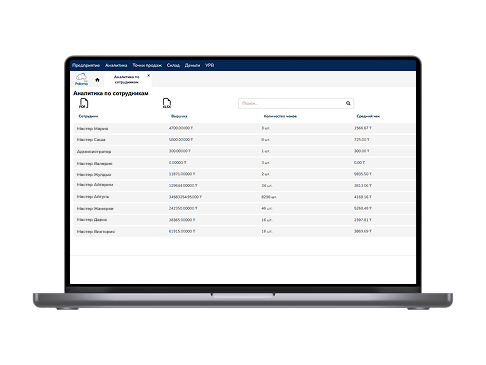Click receipt count 1 шт. for Администратор
486x365 pixels.
tap(265, 151)
